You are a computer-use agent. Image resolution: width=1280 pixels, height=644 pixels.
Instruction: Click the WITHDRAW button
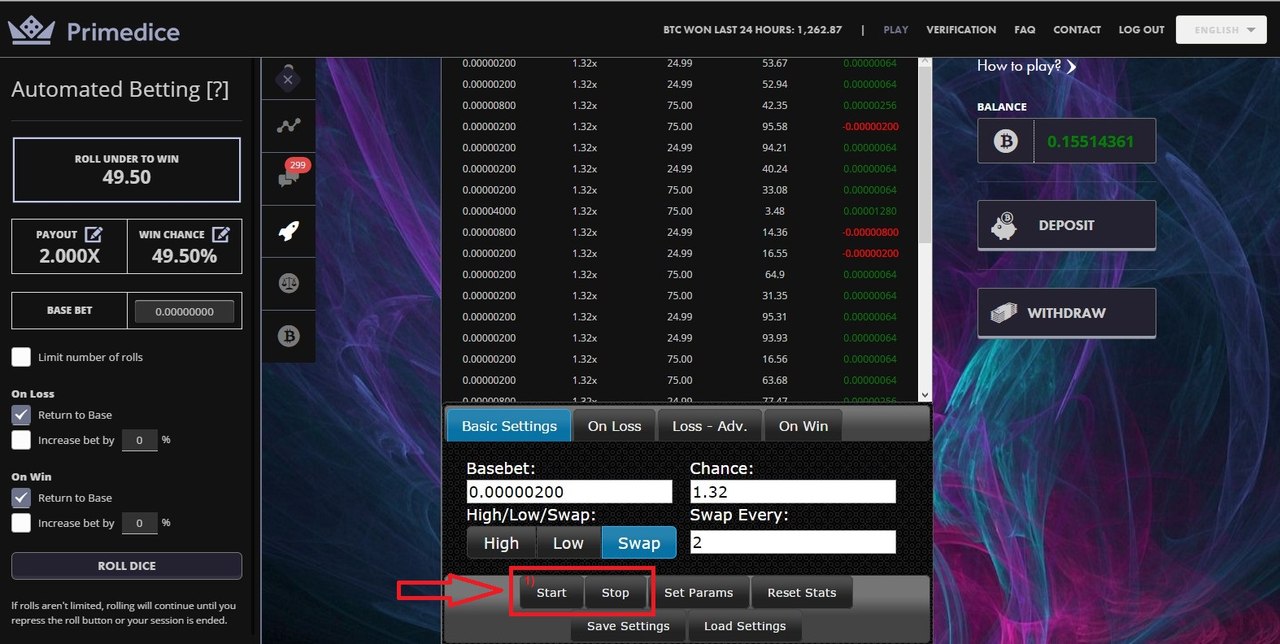click(1066, 313)
